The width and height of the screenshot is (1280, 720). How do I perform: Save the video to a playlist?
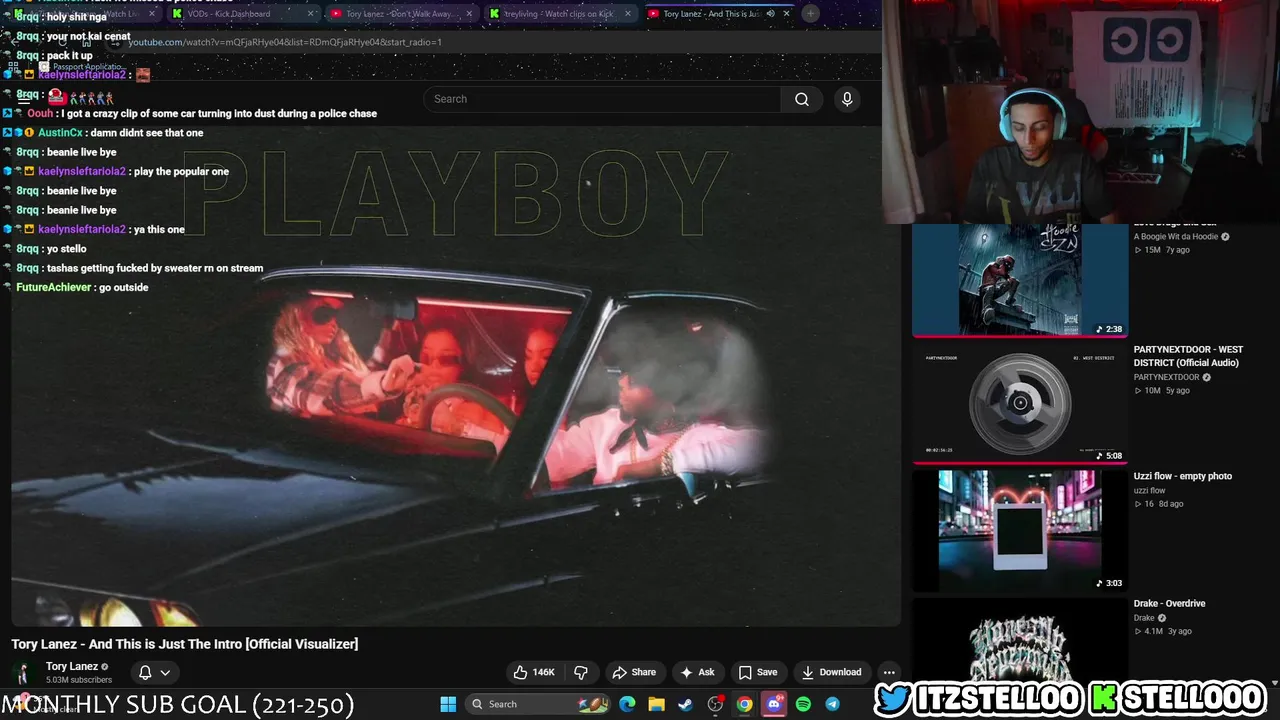click(x=757, y=672)
